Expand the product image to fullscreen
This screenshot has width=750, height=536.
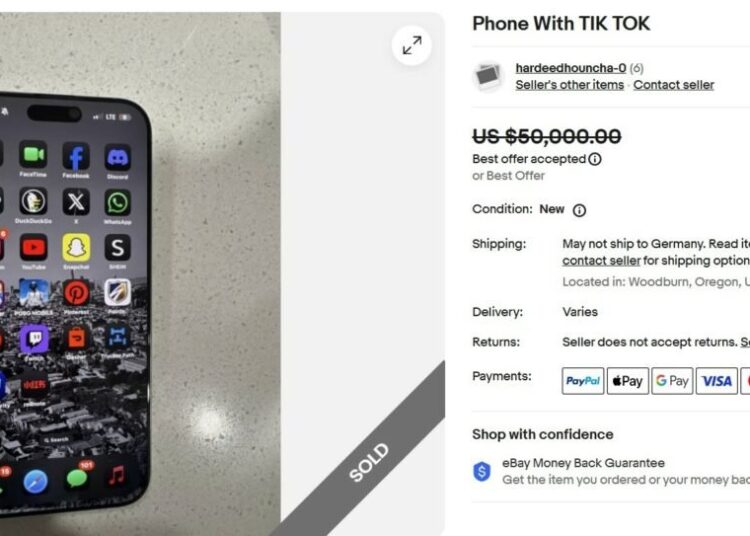411,45
